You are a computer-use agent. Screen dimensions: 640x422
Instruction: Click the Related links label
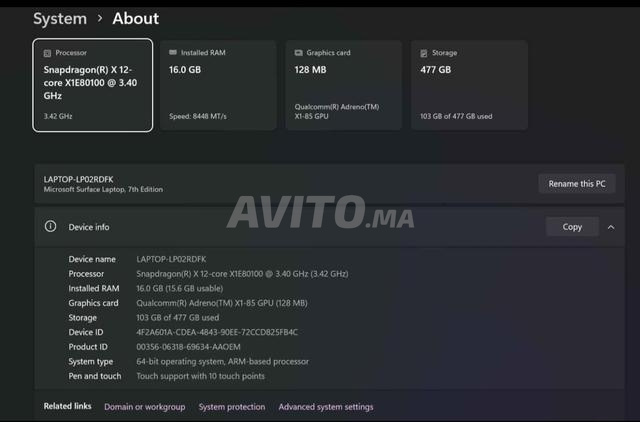point(67,406)
